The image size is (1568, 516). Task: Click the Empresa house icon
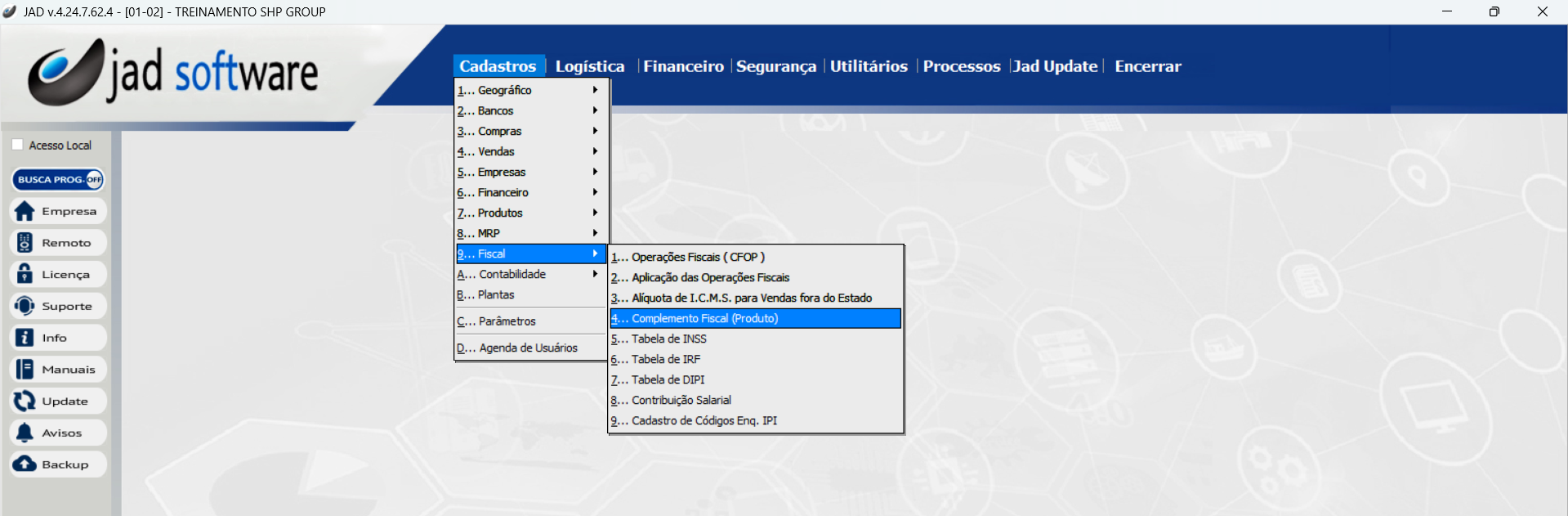click(x=25, y=212)
